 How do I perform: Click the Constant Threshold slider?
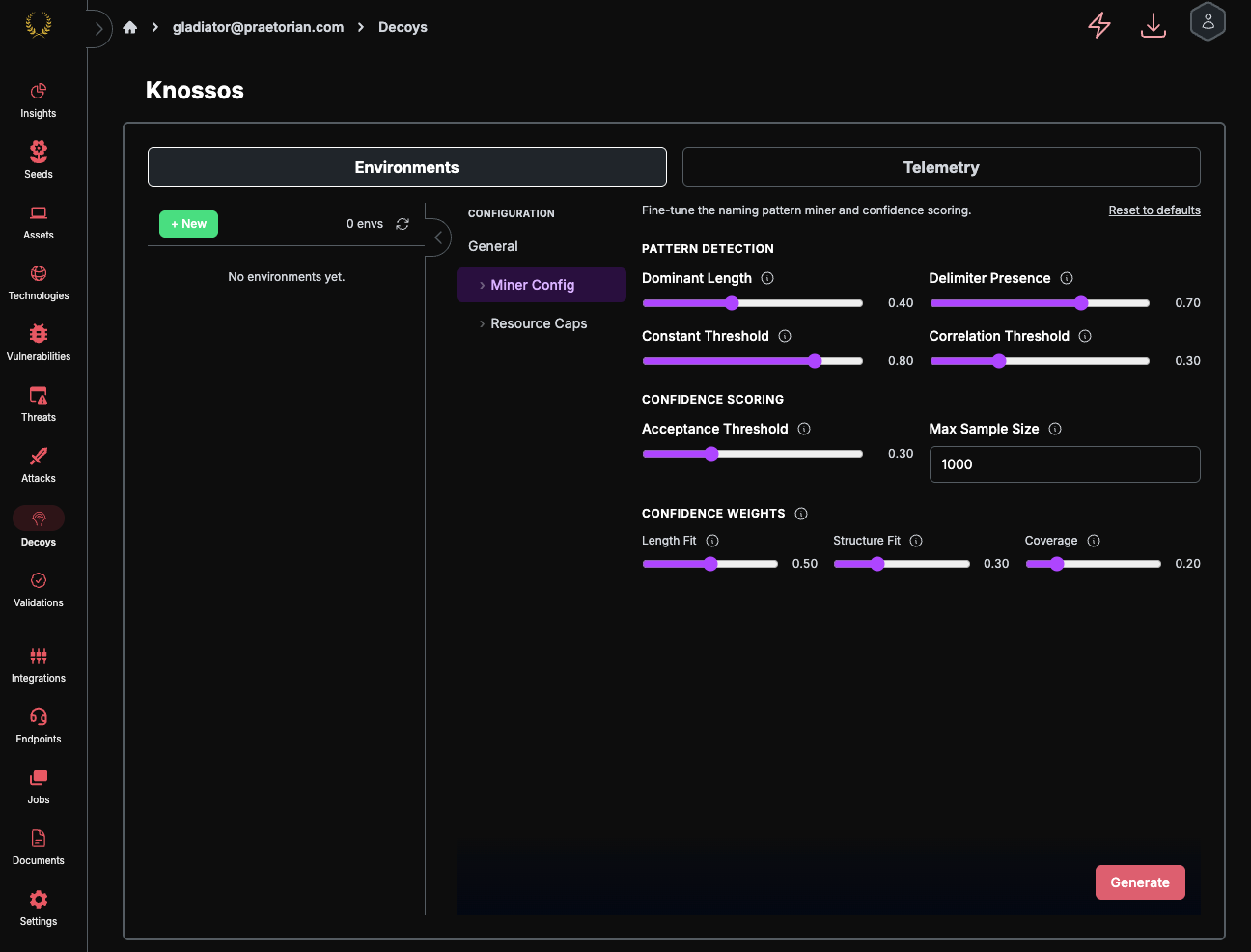click(x=753, y=361)
